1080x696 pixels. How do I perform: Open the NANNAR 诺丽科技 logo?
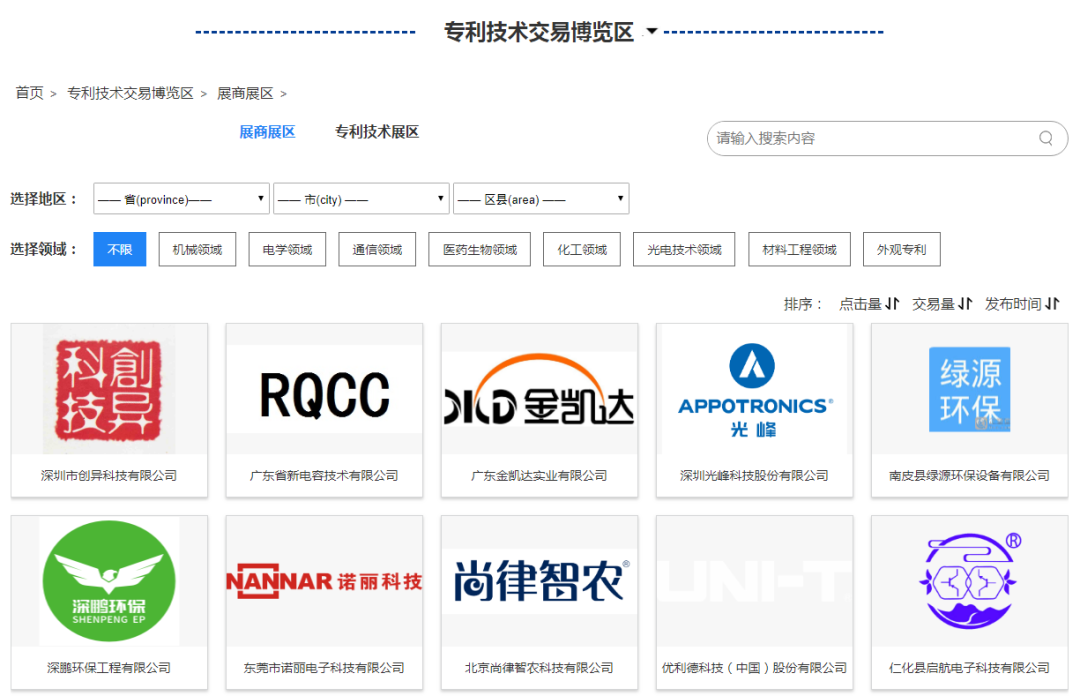[x=324, y=581]
